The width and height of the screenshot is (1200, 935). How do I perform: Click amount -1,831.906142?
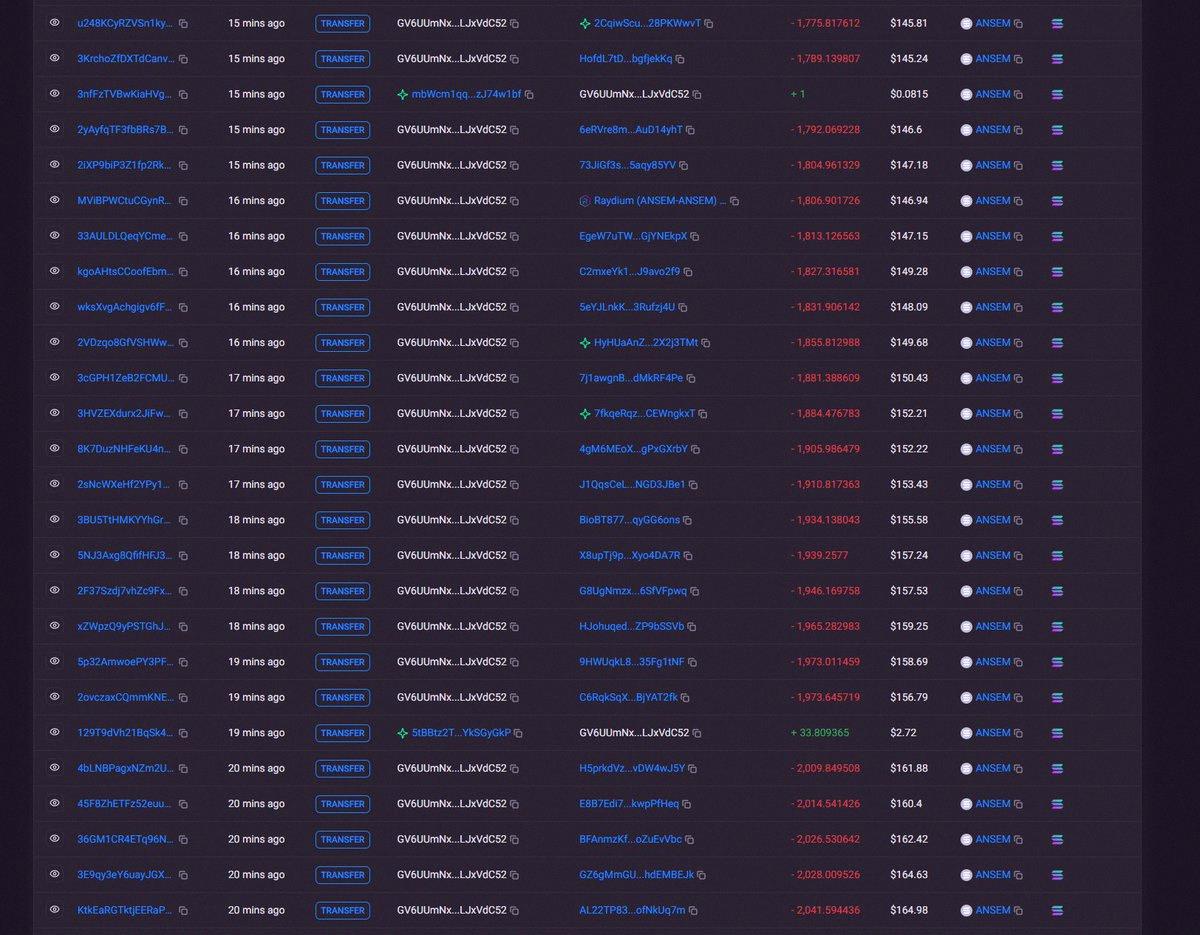[x=825, y=307]
